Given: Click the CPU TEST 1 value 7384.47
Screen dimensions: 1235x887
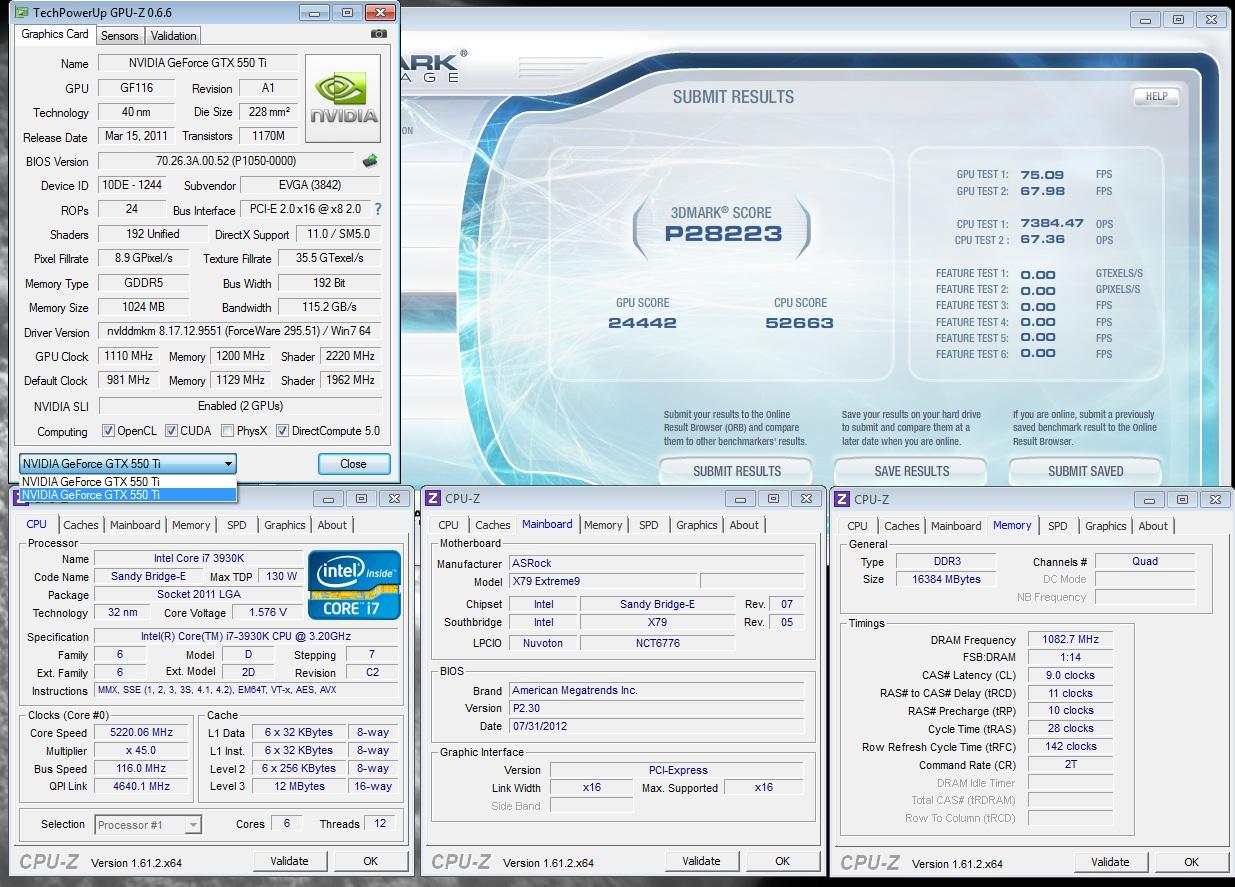Looking at the screenshot, I should pyautogui.click(x=1052, y=224).
